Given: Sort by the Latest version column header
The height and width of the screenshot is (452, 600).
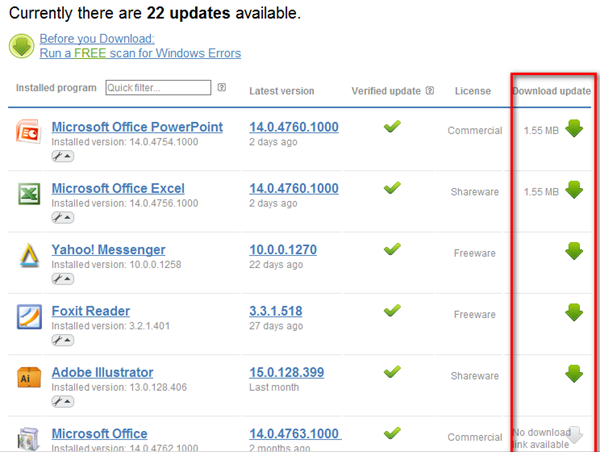Looking at the screenshot, I should [x=281, y=91].
